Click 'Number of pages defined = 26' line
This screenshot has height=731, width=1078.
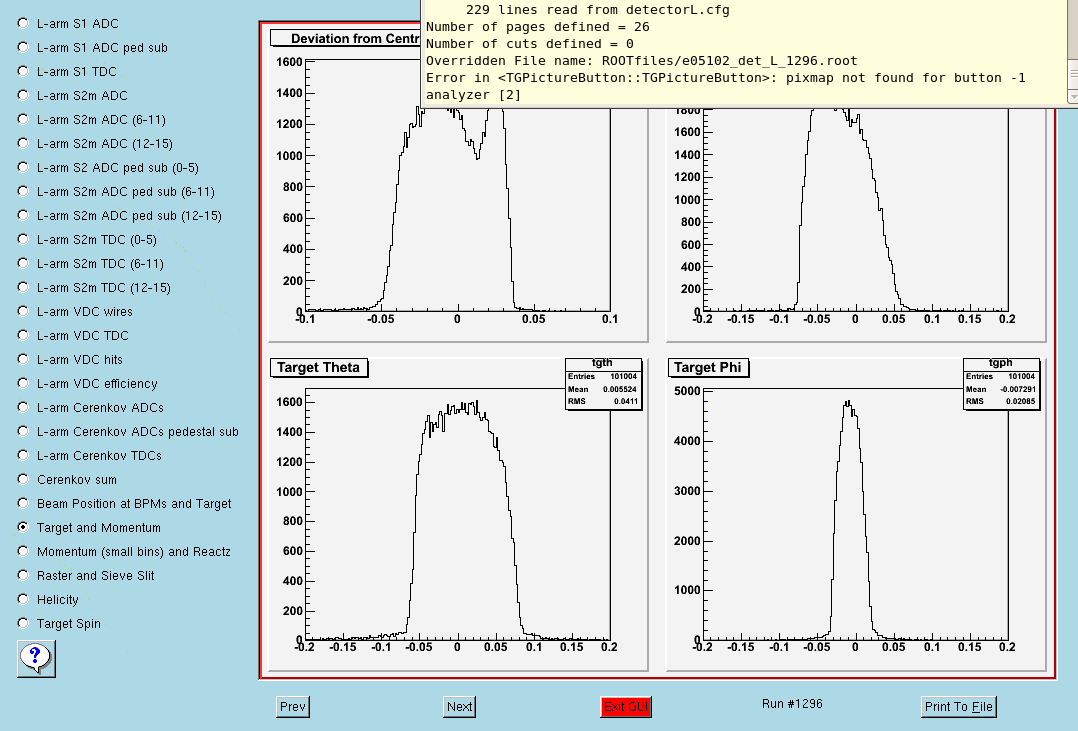click(538, 27)
